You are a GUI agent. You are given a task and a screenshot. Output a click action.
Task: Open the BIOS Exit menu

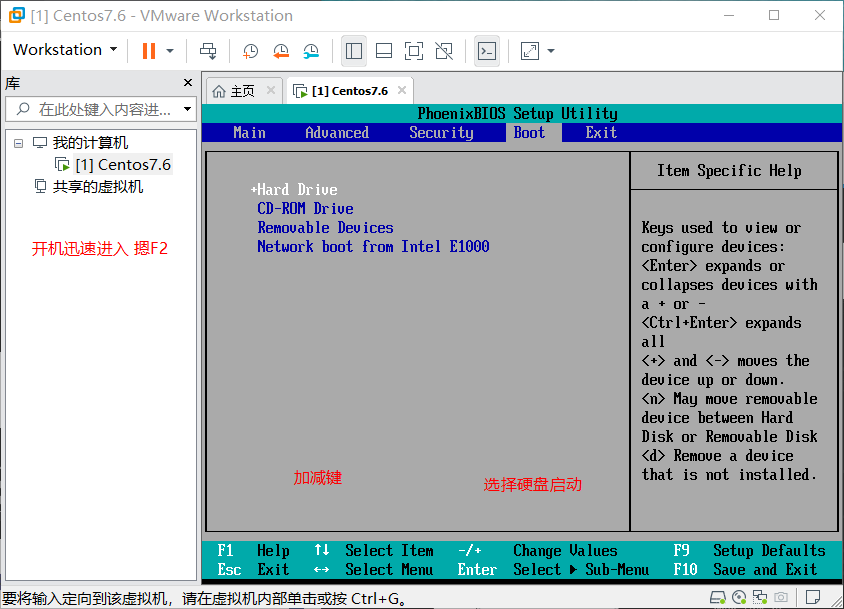click(601, 133)
